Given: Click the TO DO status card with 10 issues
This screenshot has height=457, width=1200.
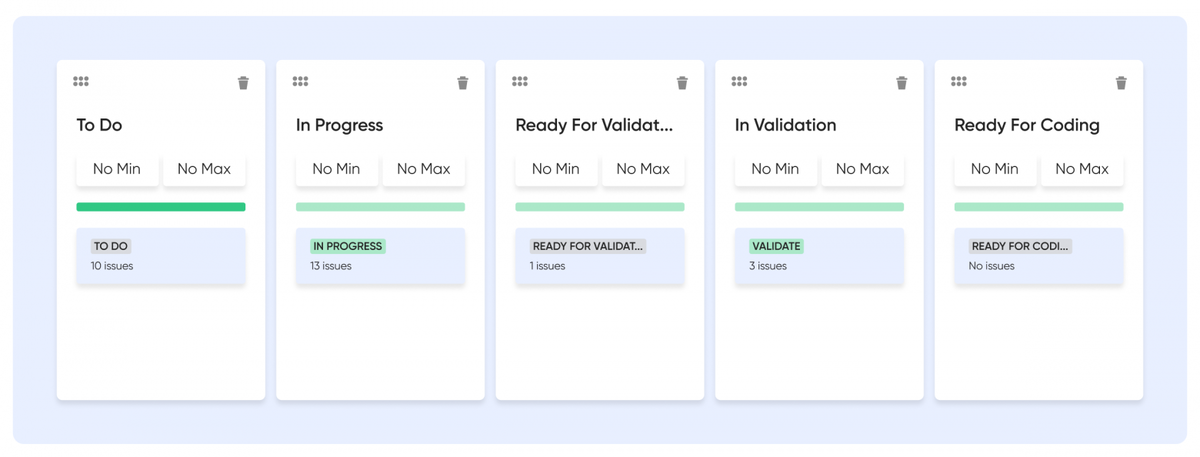Looking at the screenshot, I should [x=161, y=256].
